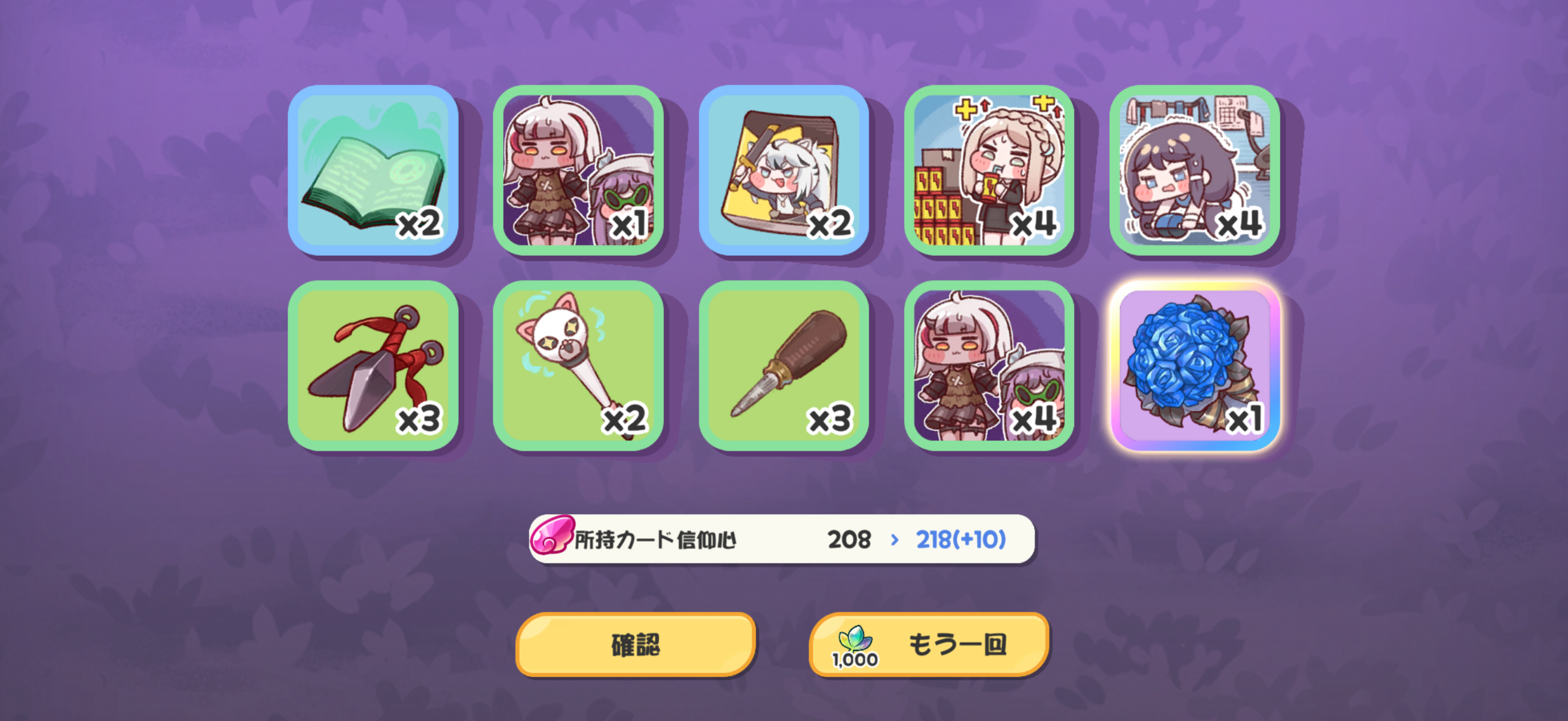
Task: Select the brown-handled awl tool item
Action: 784,366
